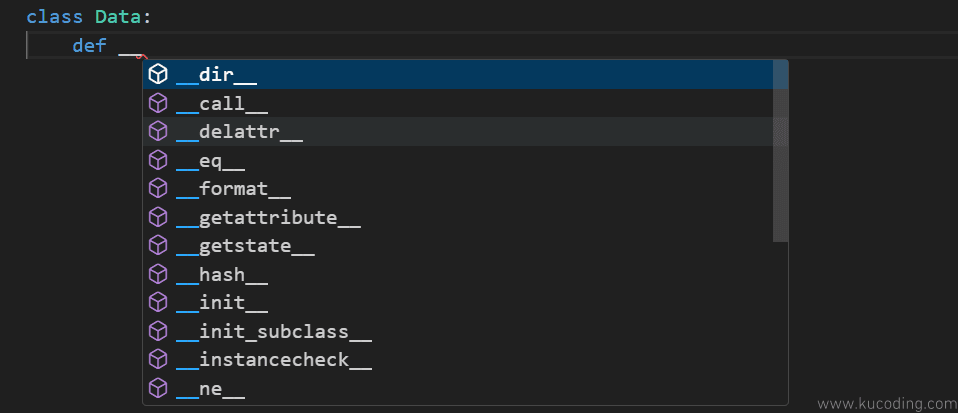Click the cube icon beside __delattr__
958x413 pixels.
(158, 131)
